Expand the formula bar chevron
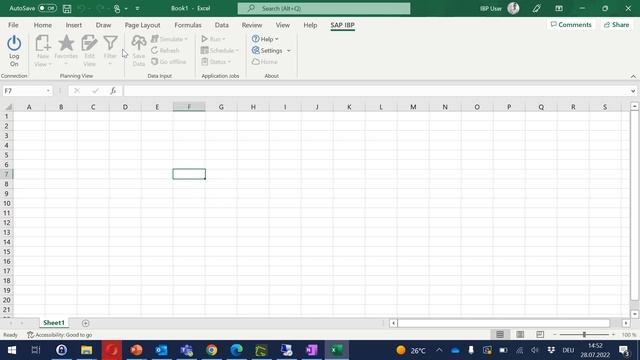Screen dimensions: 640x360 tap(633, 91)
